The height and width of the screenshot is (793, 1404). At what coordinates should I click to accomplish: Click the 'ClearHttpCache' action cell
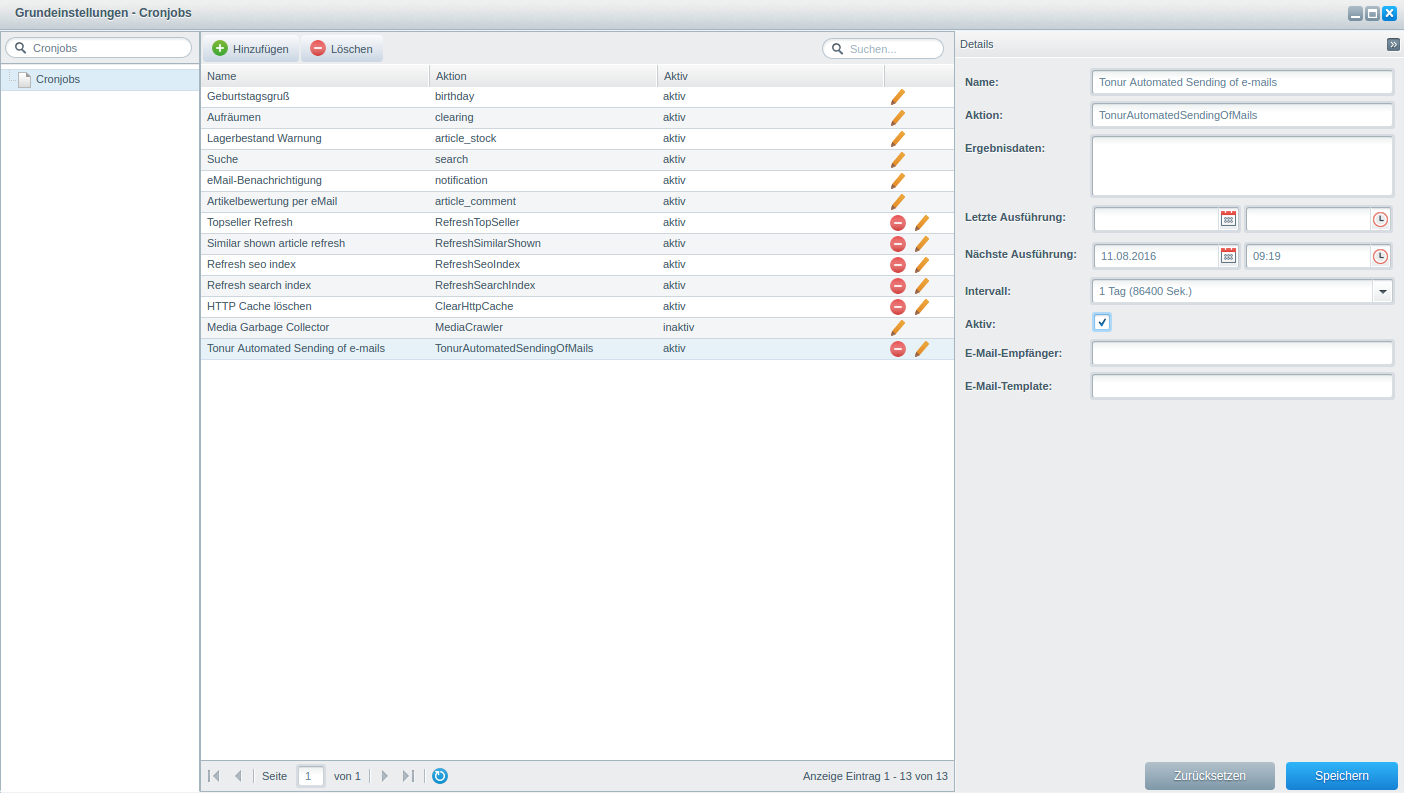[x=474, y=306]
